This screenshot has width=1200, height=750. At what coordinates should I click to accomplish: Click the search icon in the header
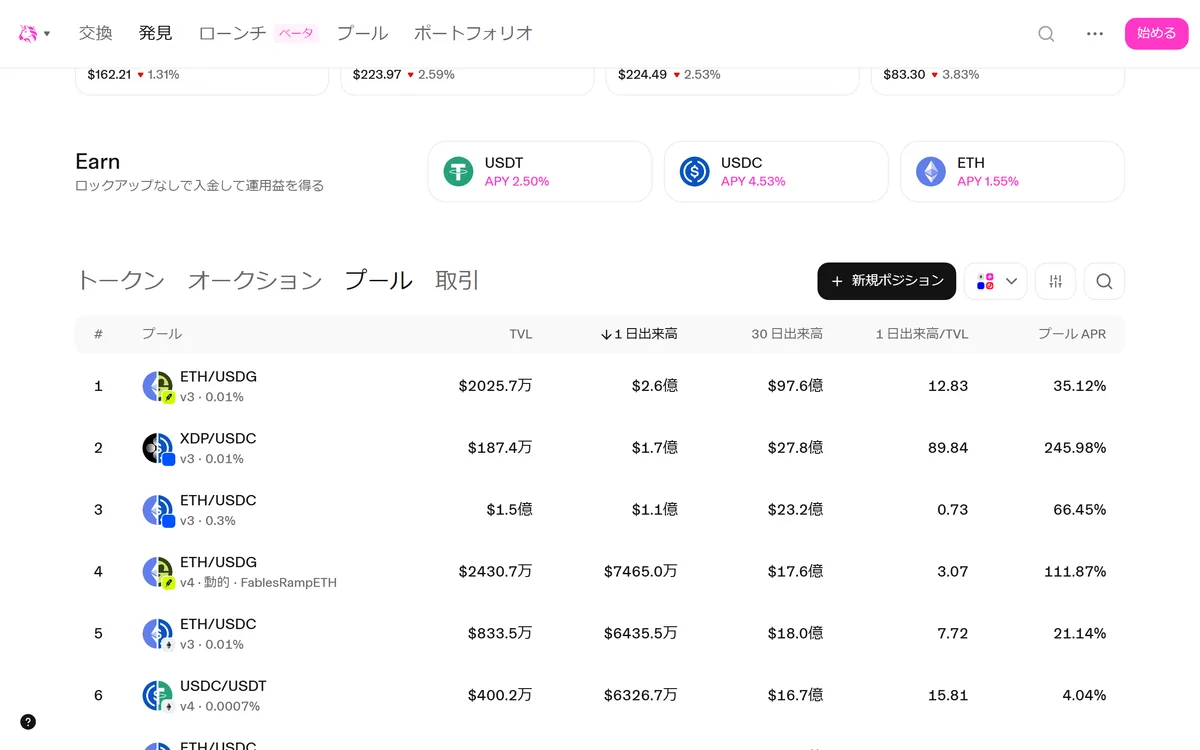pos(1046,33)
